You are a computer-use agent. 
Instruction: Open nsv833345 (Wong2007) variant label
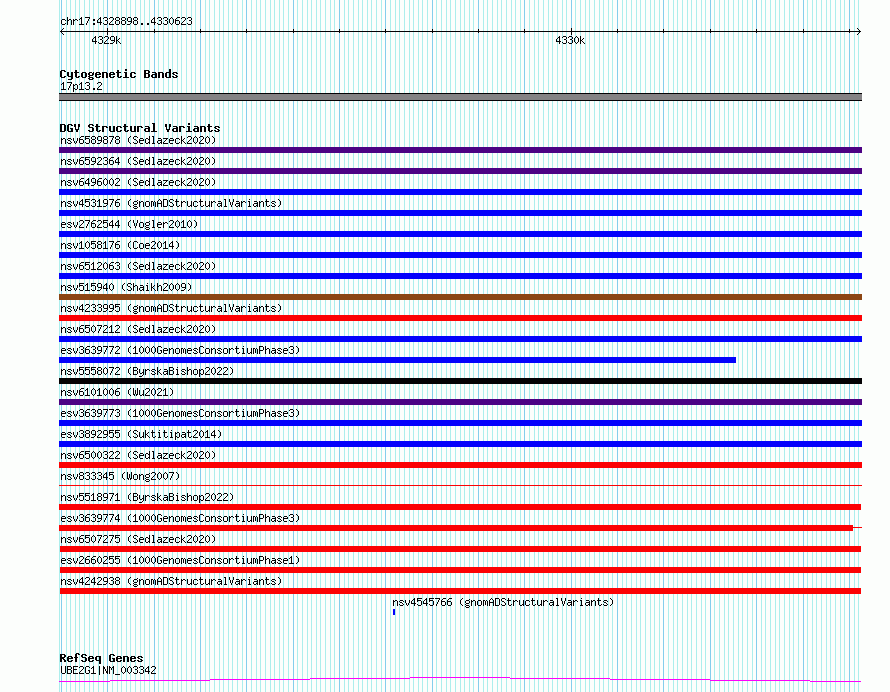[120, 476]
